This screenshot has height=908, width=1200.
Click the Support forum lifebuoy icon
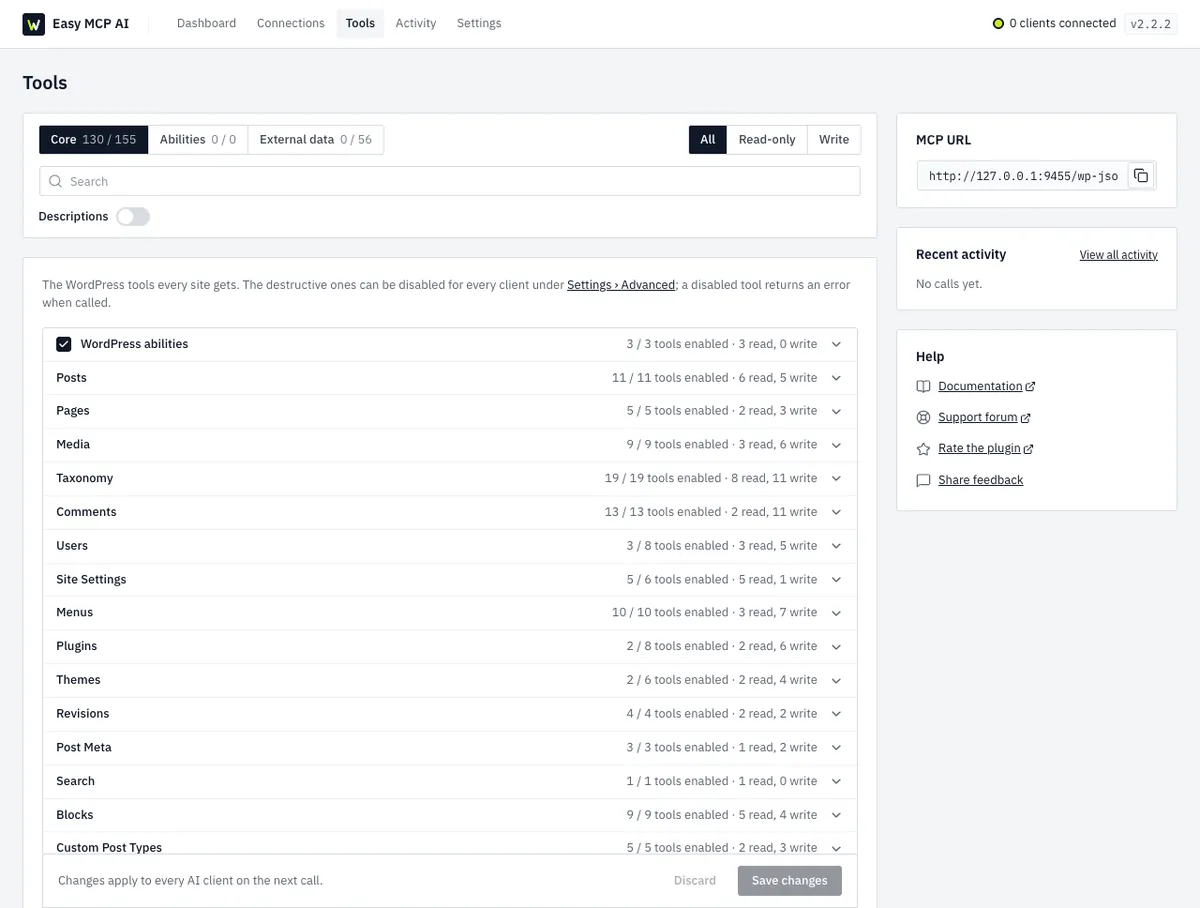(923, 417)
